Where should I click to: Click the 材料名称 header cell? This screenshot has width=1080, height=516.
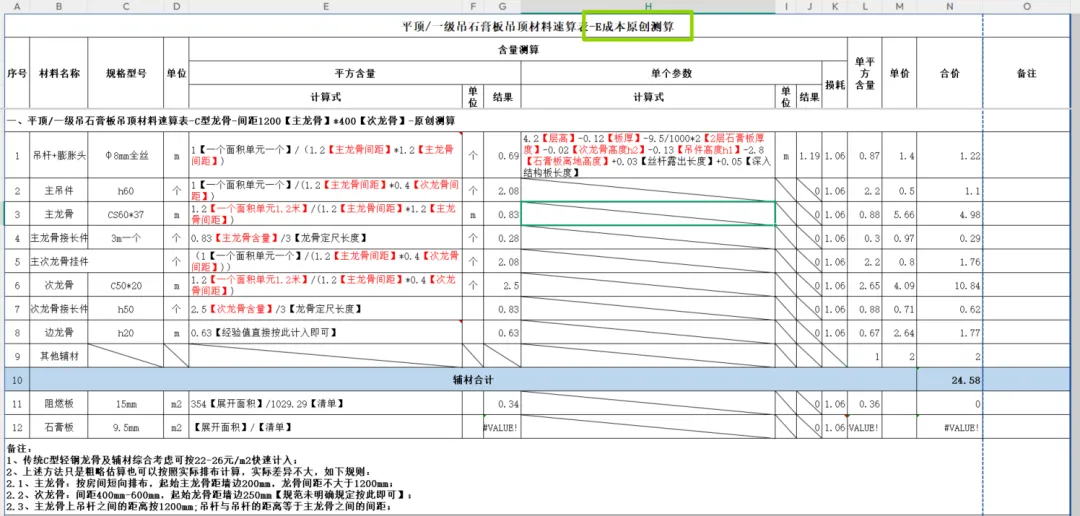pyautogui.click(x=59, y=74)
